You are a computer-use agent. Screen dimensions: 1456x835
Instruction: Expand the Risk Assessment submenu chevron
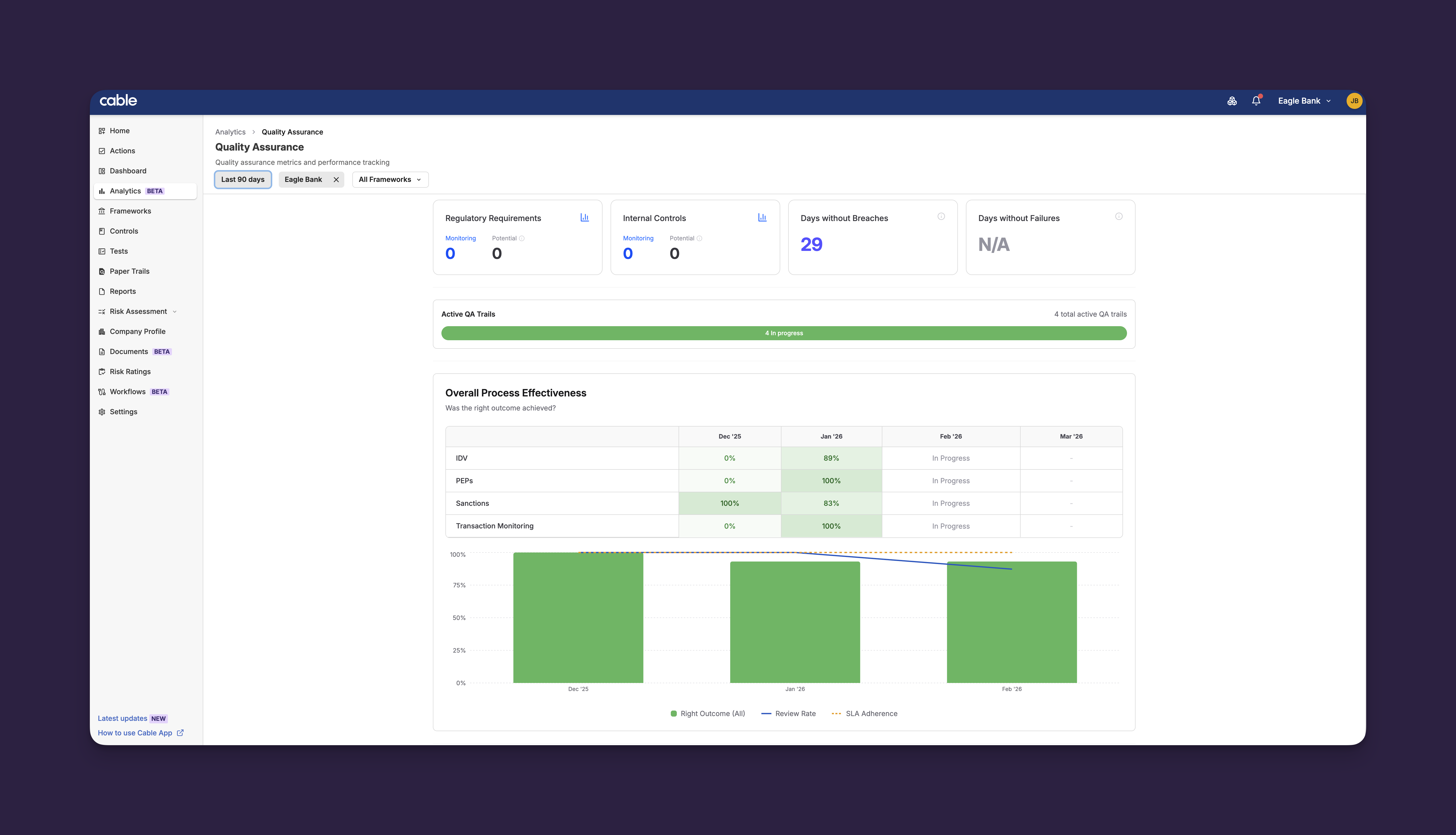174,312
